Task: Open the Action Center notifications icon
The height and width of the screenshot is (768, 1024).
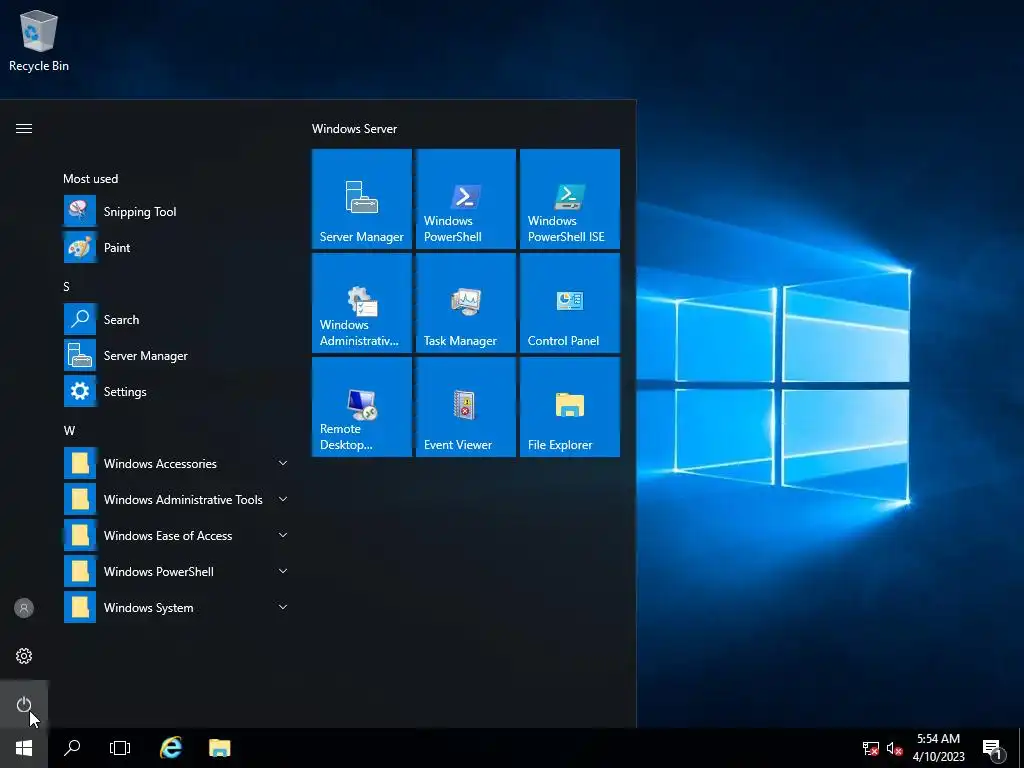Action: click(994, 748)
